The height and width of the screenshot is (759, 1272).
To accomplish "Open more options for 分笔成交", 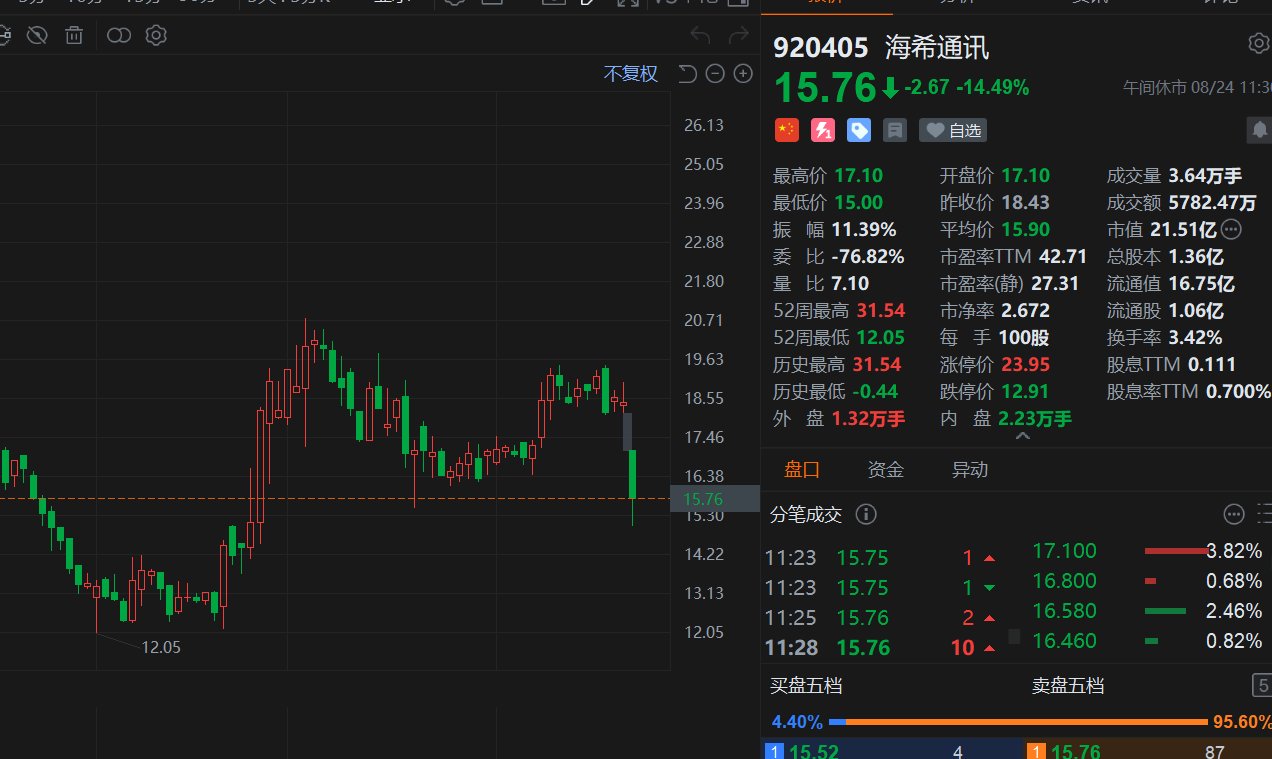I will point(1234,514).
